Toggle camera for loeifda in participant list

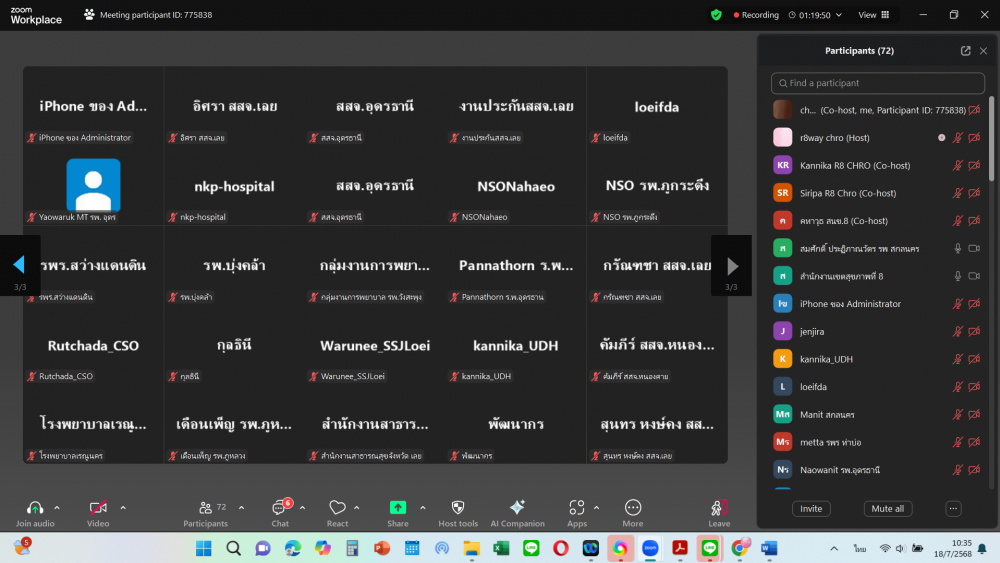(975, 387)
